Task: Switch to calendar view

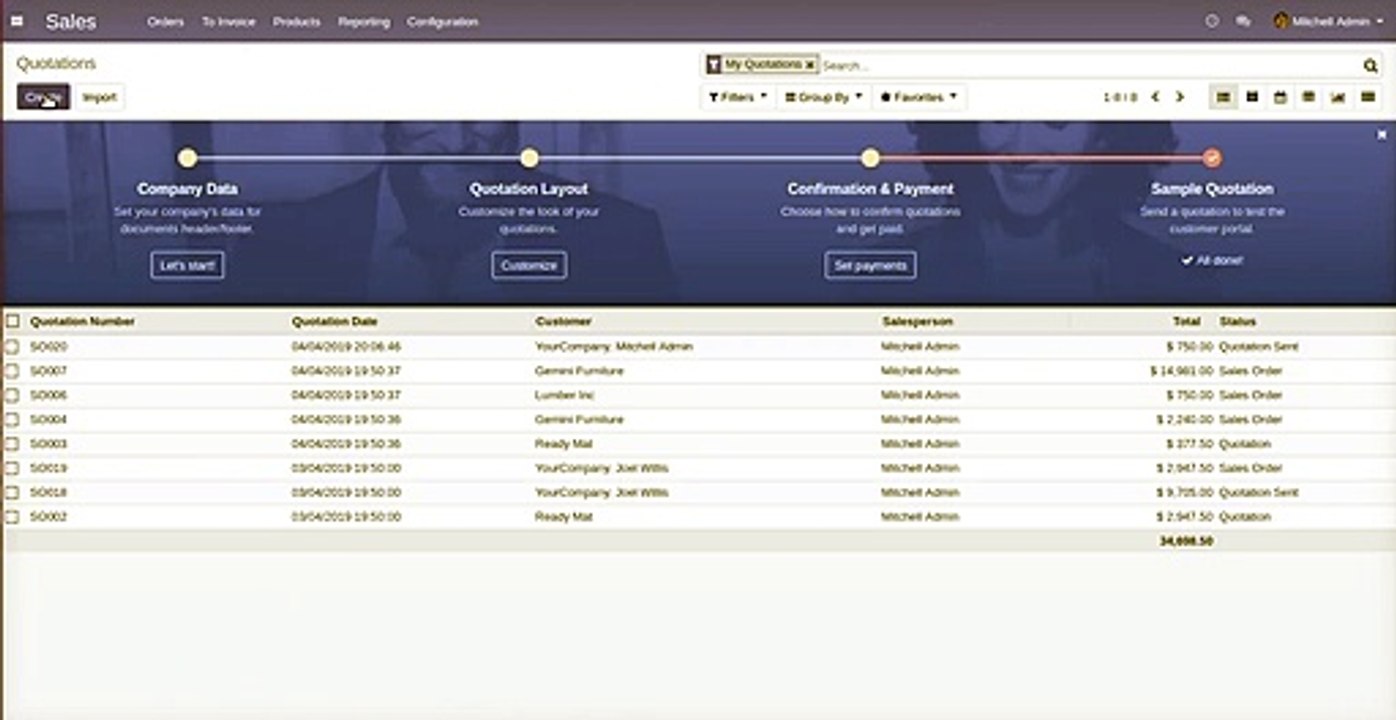Action: pos(1280,97)
